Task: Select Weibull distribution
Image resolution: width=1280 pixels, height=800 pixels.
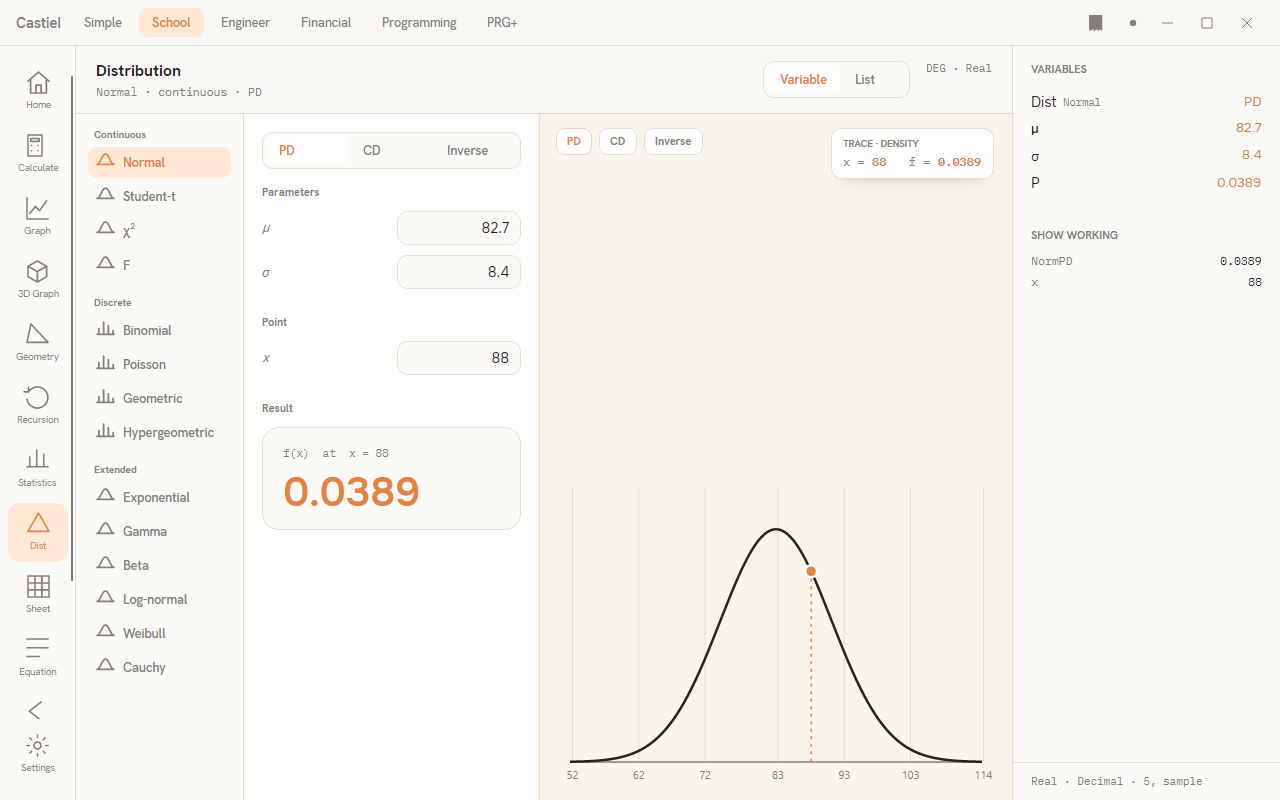Action: [159, 633]
